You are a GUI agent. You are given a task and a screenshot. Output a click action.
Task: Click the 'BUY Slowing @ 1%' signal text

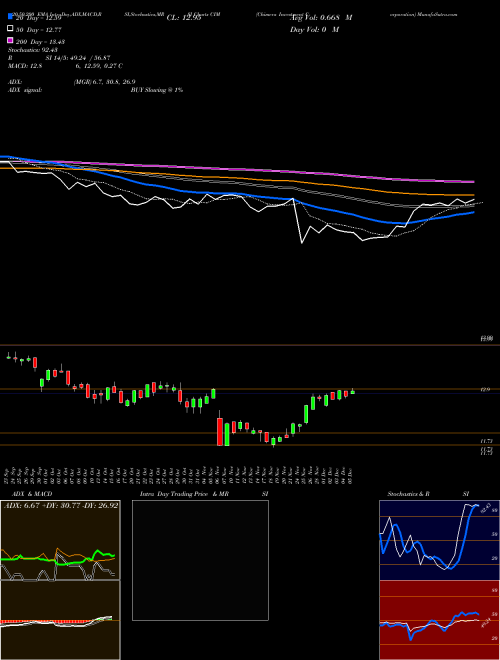pyautogui.click(x=157, y=90)
